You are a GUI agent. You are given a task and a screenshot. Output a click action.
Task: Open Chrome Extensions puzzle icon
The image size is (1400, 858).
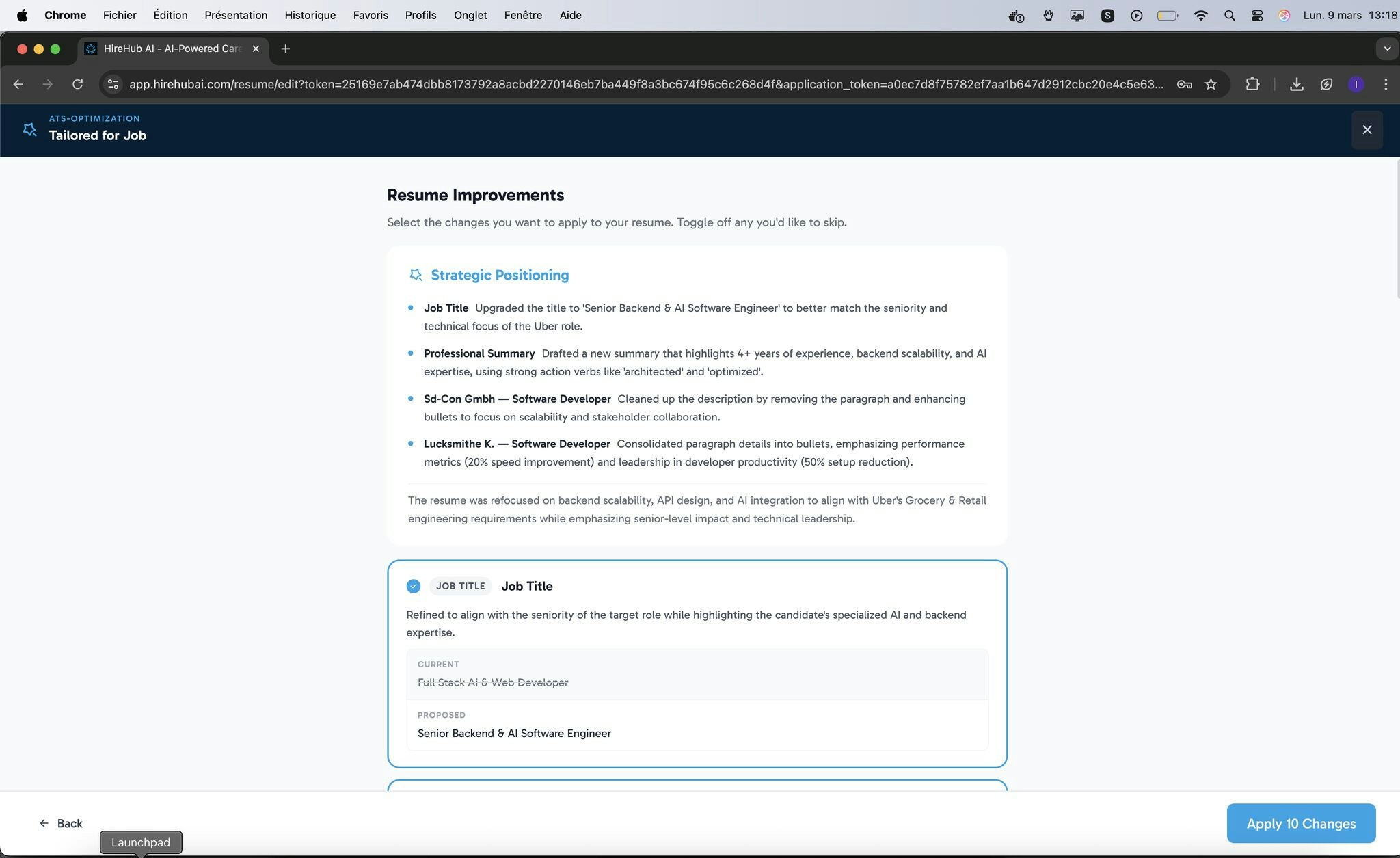pyautogui.click(x=1252, y=84)
